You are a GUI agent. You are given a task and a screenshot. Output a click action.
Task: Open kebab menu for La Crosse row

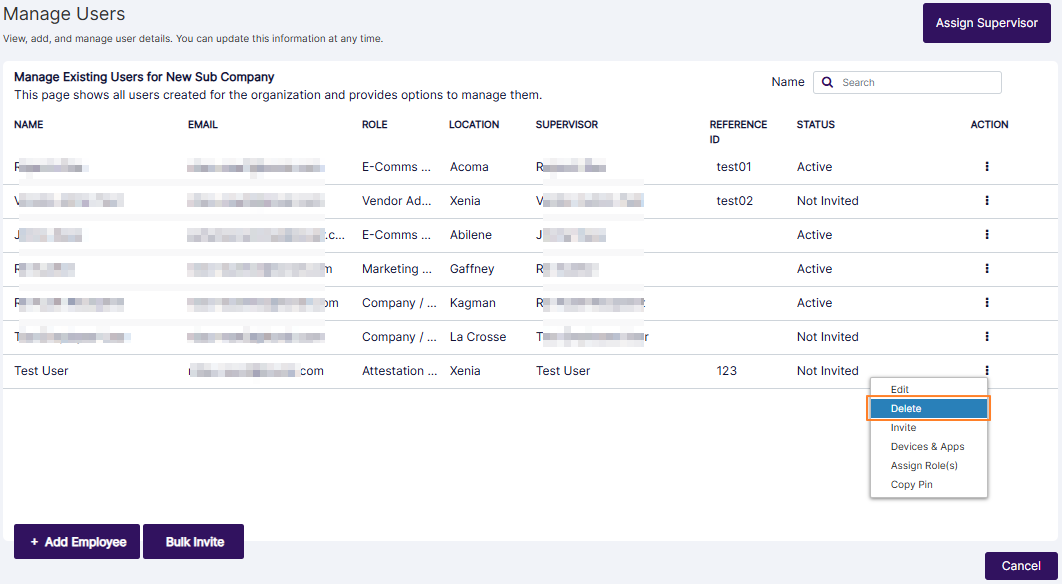[986, 337]
